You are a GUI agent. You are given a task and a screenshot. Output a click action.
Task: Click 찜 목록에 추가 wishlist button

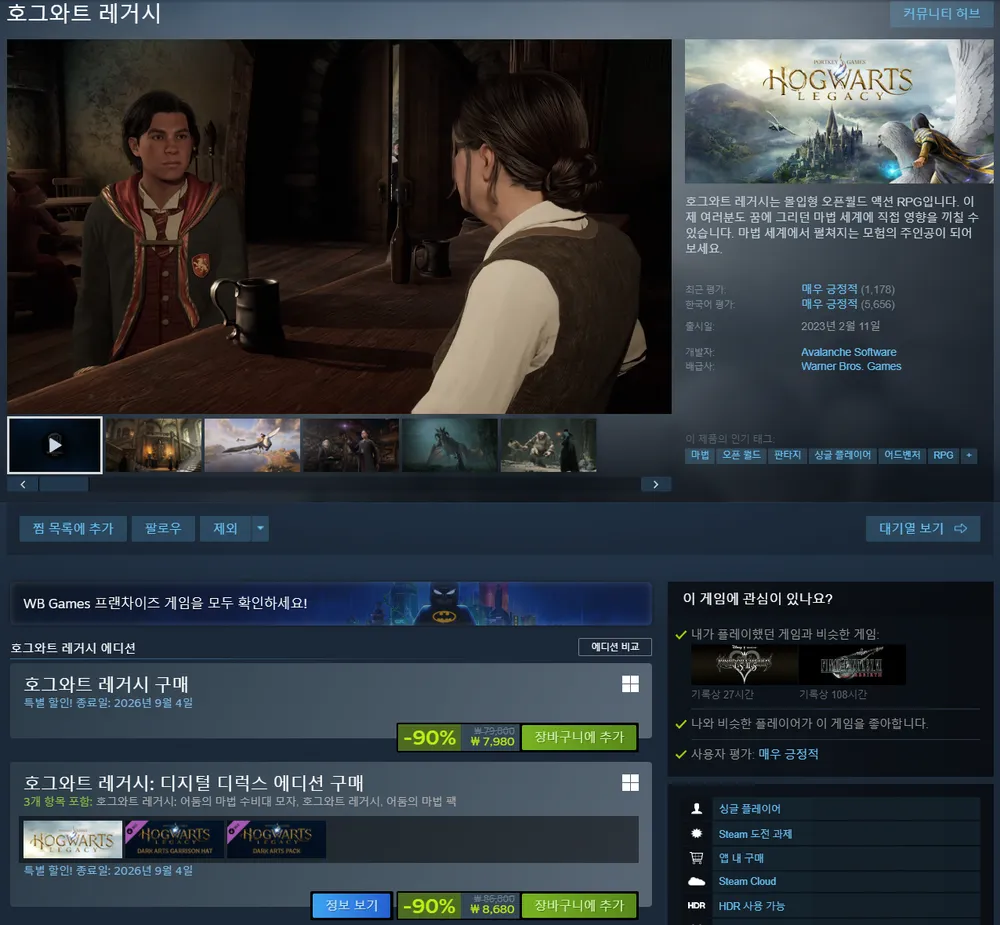pos(73,528)
